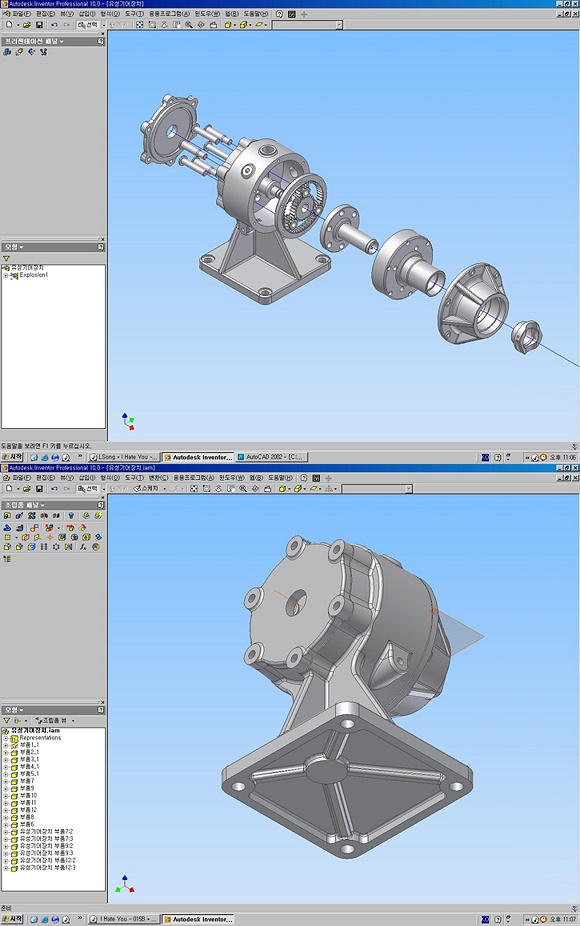Screen dimensions: 580x926
Task: Click Zoom magnifier icon in upper window toolbar
Action: (188, 25)
